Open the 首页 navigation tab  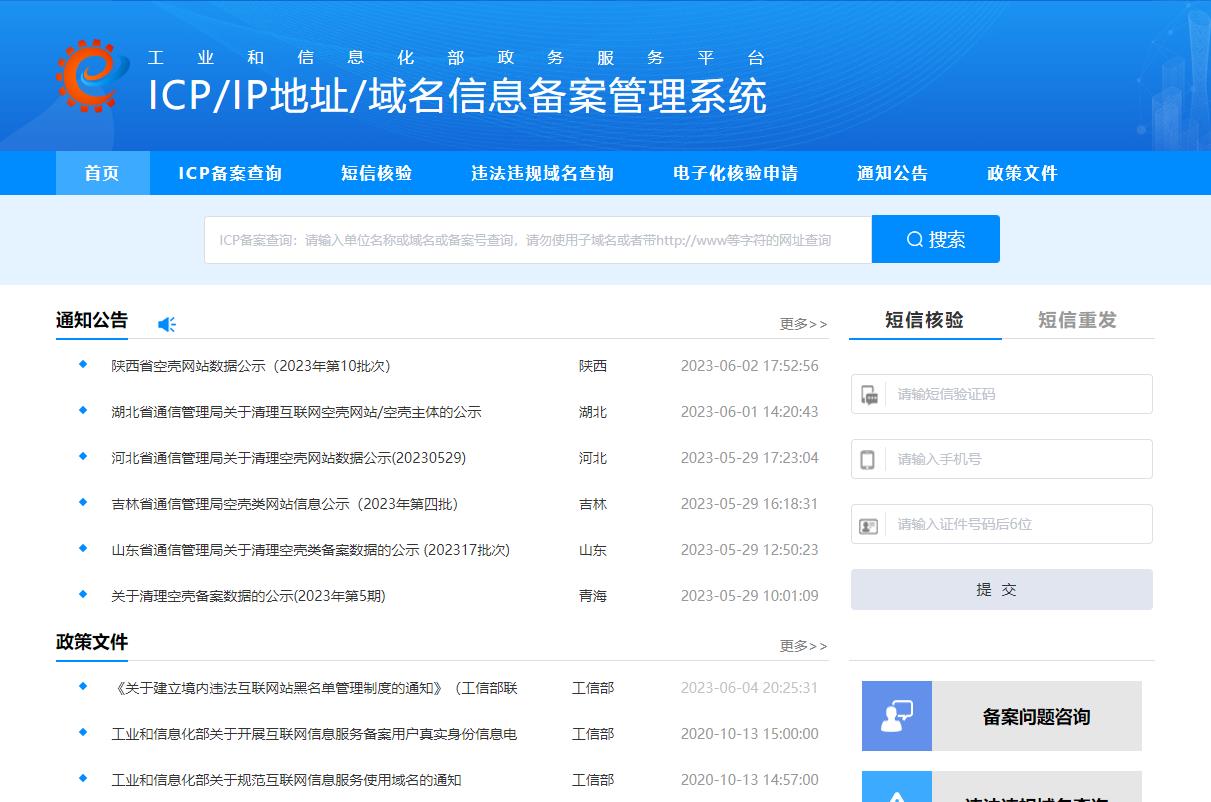(x=102, y=173)
